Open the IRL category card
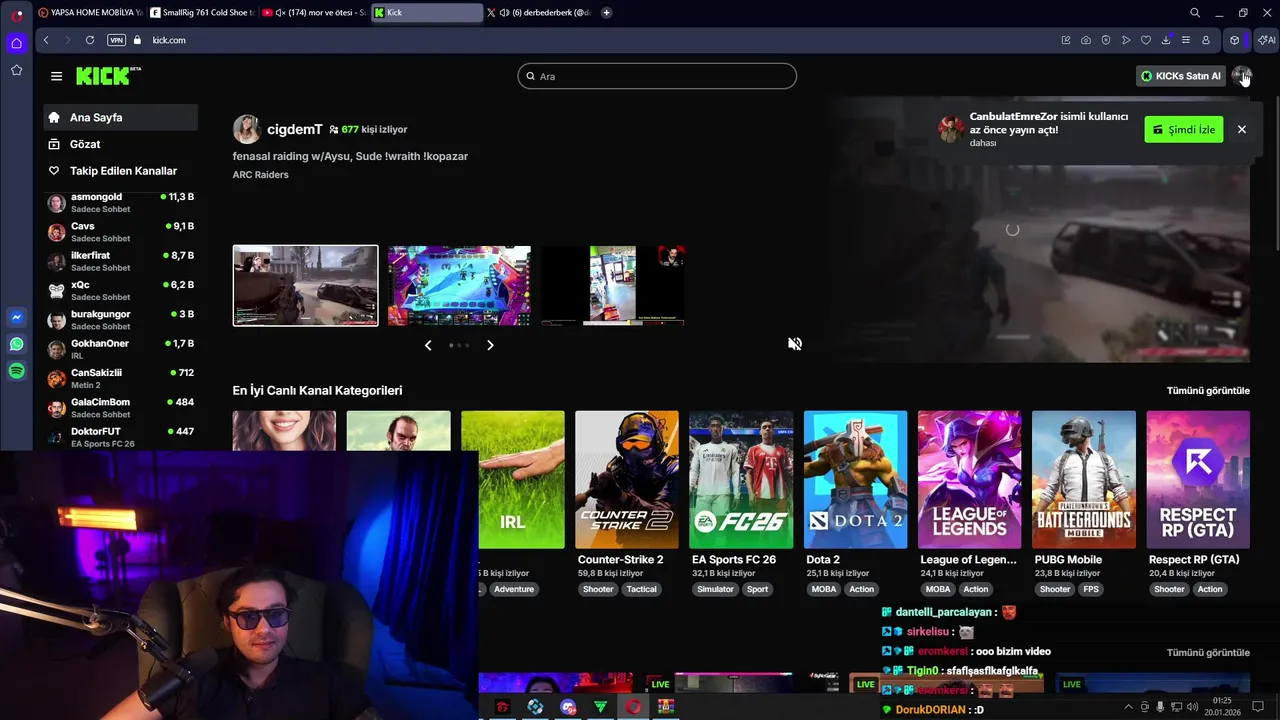Viewport: 1280px width, 720px height. pyautogui.click(x=513, y=480)
